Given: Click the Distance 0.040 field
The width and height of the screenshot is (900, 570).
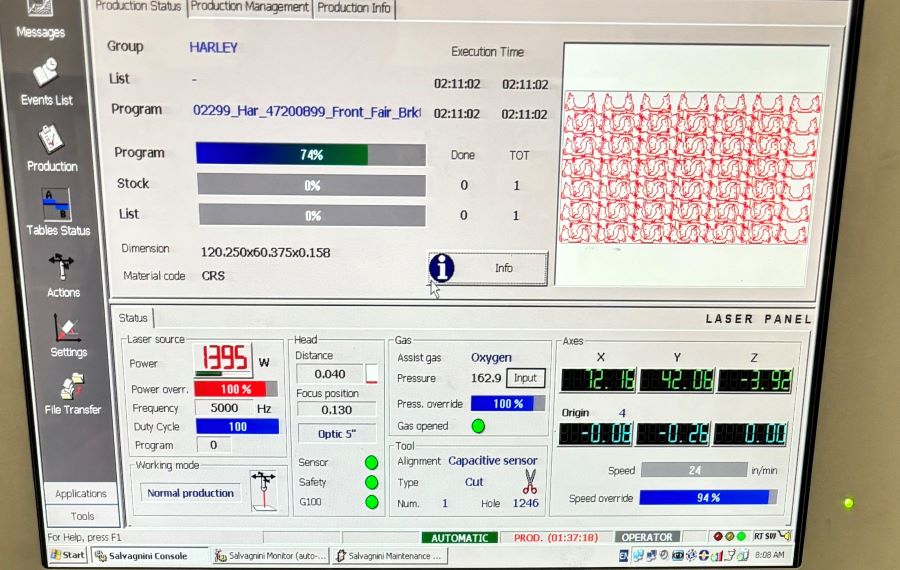Looking at the screenshot, I should [x=330, y=374].
